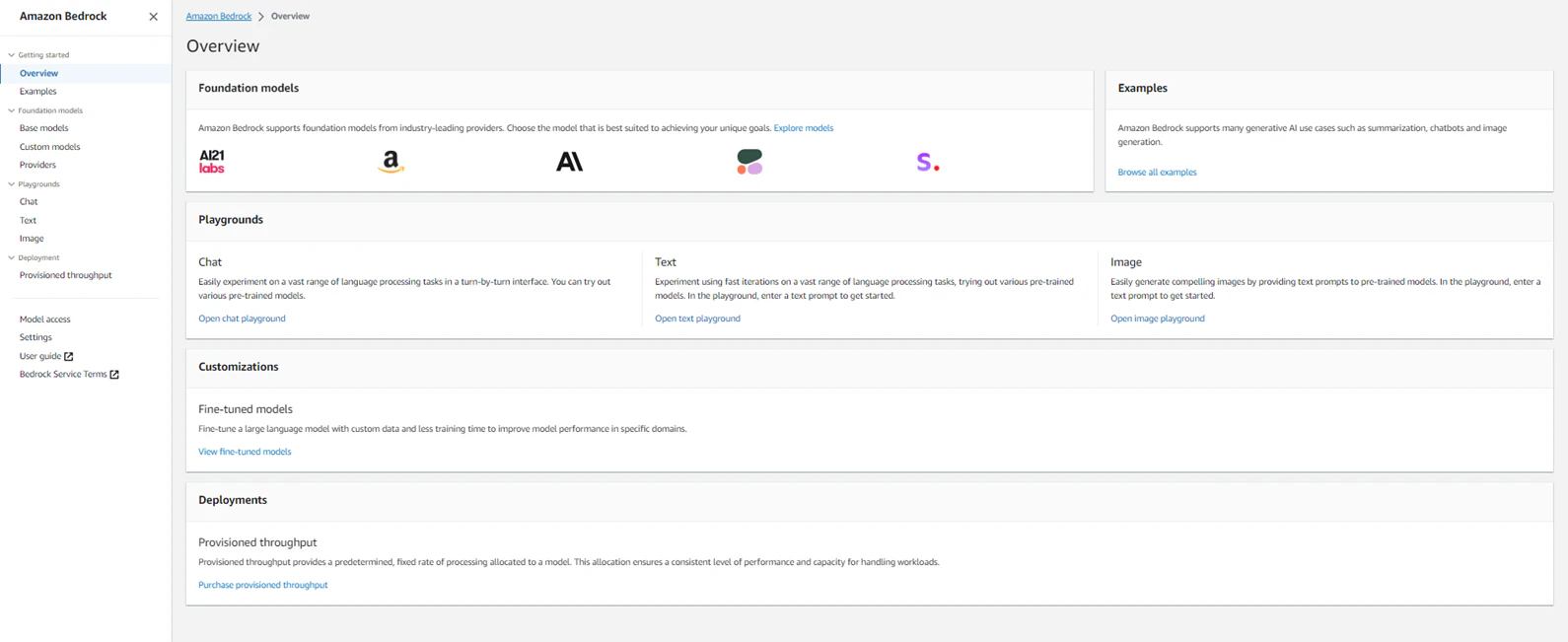Open the User guide link

coord(40,356)
